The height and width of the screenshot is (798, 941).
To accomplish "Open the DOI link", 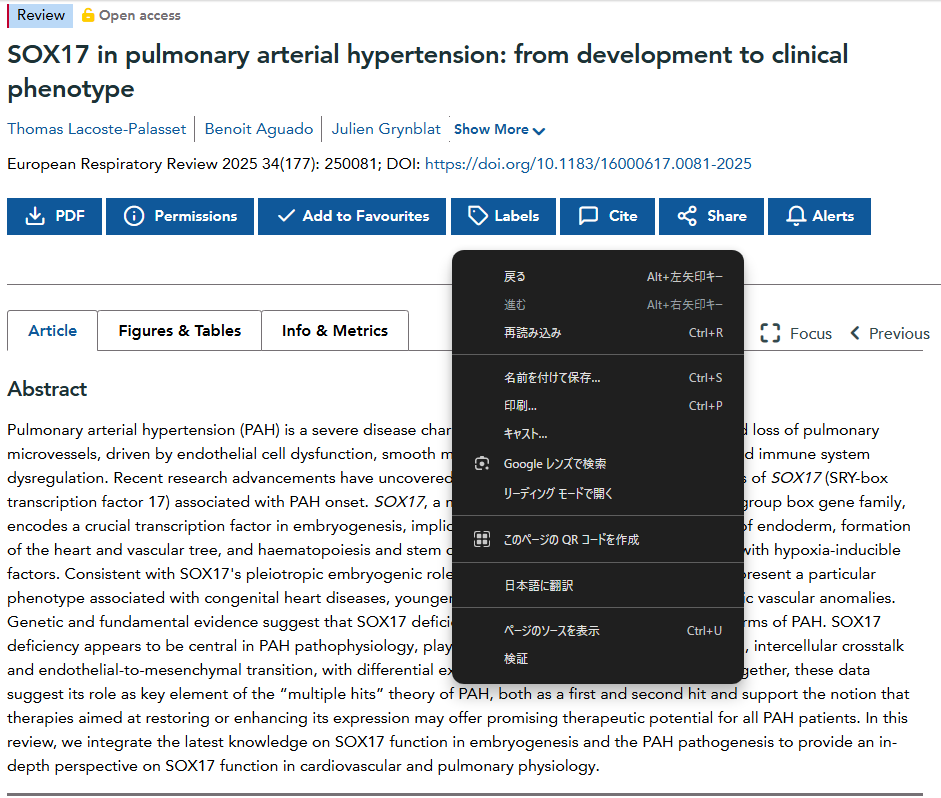I will (x=588, y=164).
